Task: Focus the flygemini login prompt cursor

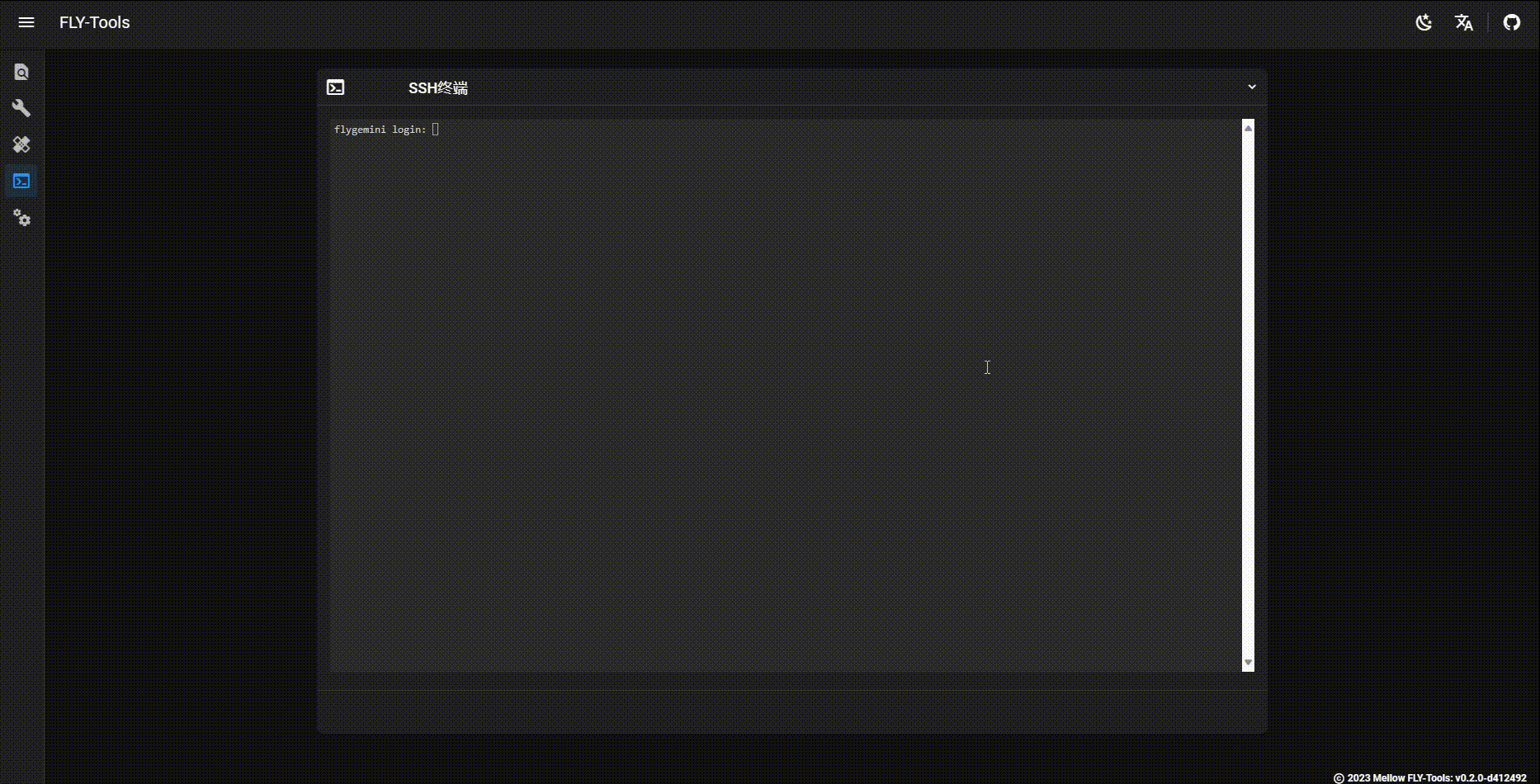Action: tap(436, 130)
